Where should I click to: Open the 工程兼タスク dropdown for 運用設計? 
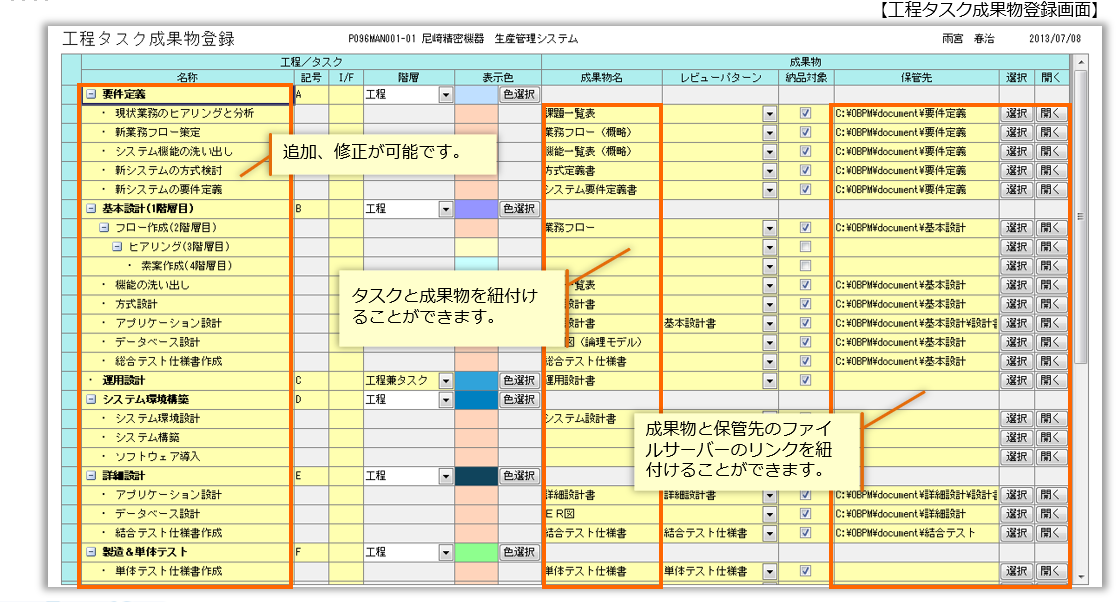tap(444, 381)
